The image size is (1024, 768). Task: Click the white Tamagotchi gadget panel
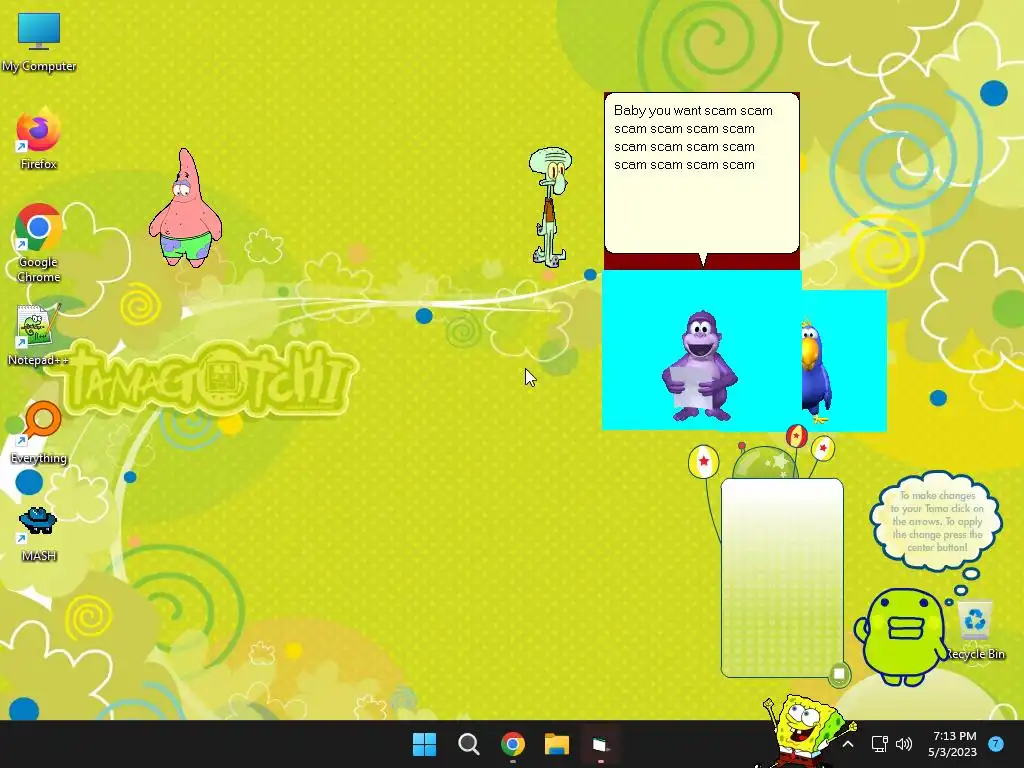pos(782,578)
